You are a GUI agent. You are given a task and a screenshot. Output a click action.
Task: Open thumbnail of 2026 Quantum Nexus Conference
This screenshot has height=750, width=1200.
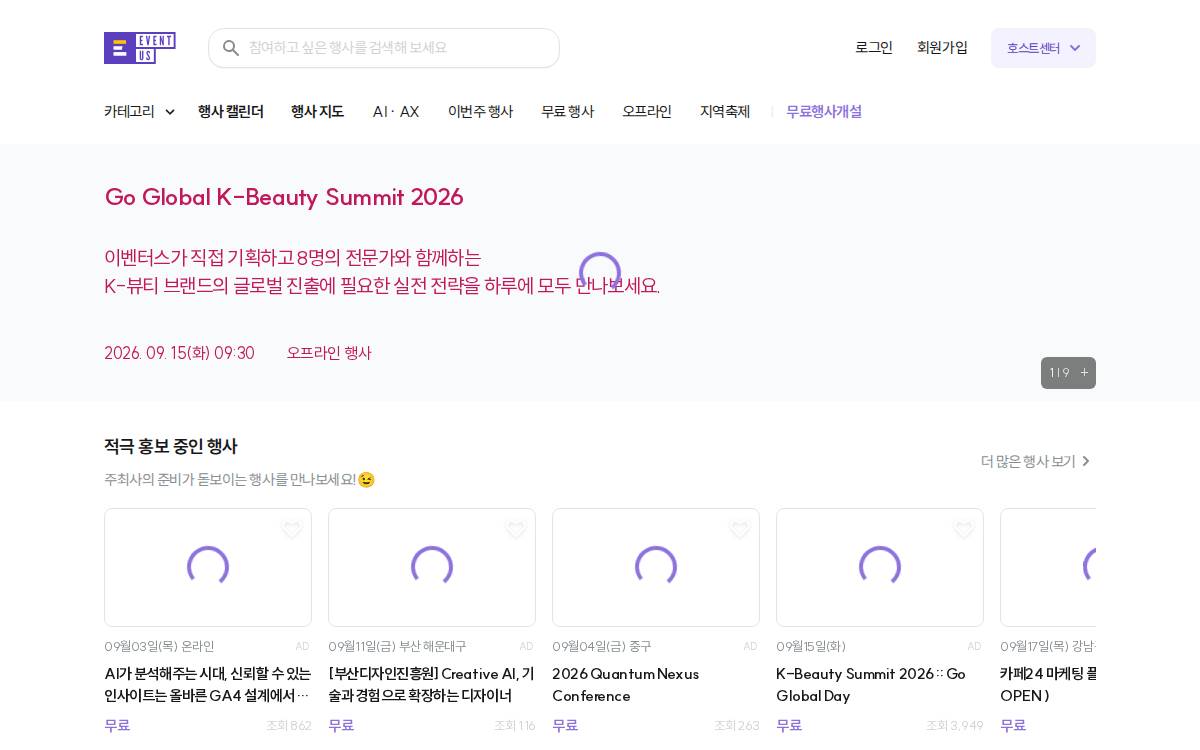(656, 567)
